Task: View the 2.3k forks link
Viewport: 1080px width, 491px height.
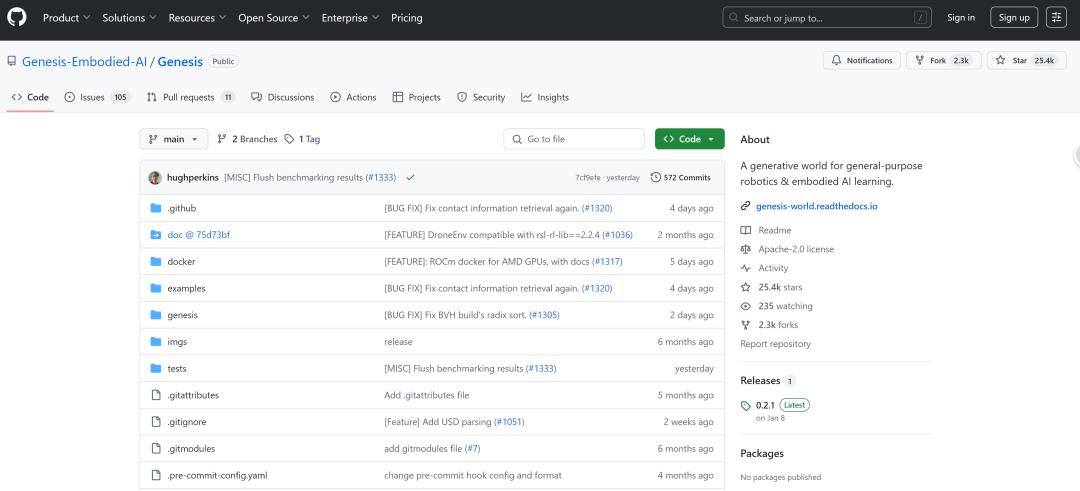Action: 769,325
